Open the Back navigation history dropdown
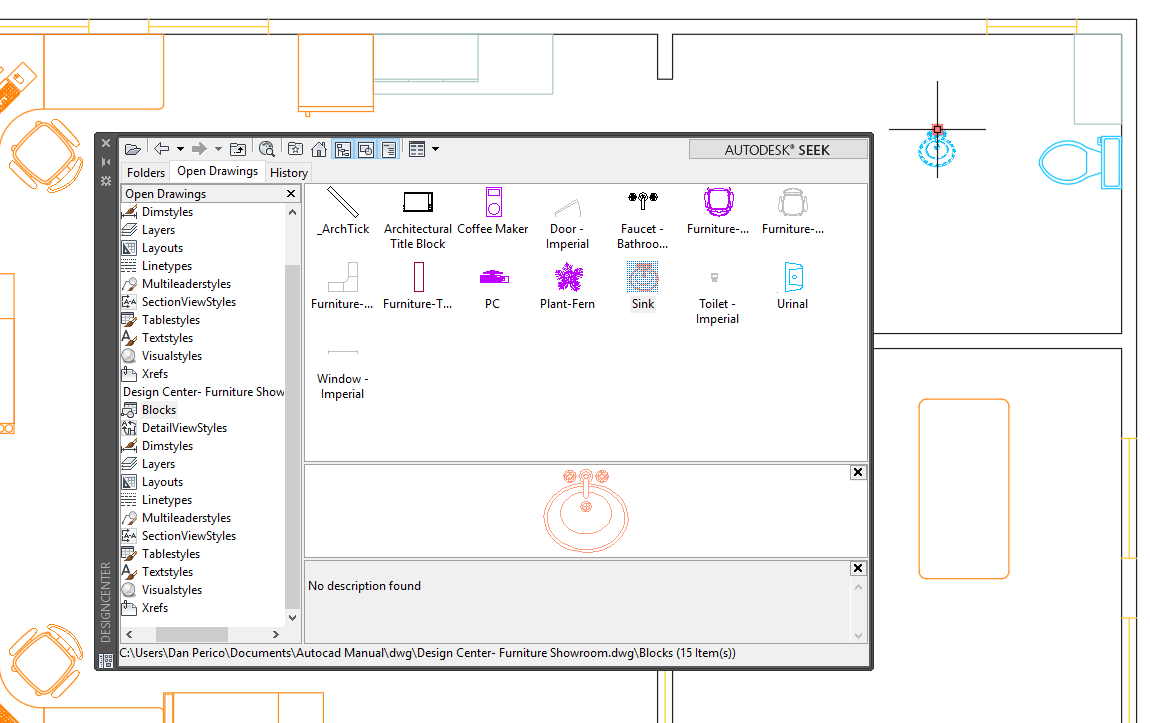The width and height of the screenshot is (1150, 723). pos(180,148)
